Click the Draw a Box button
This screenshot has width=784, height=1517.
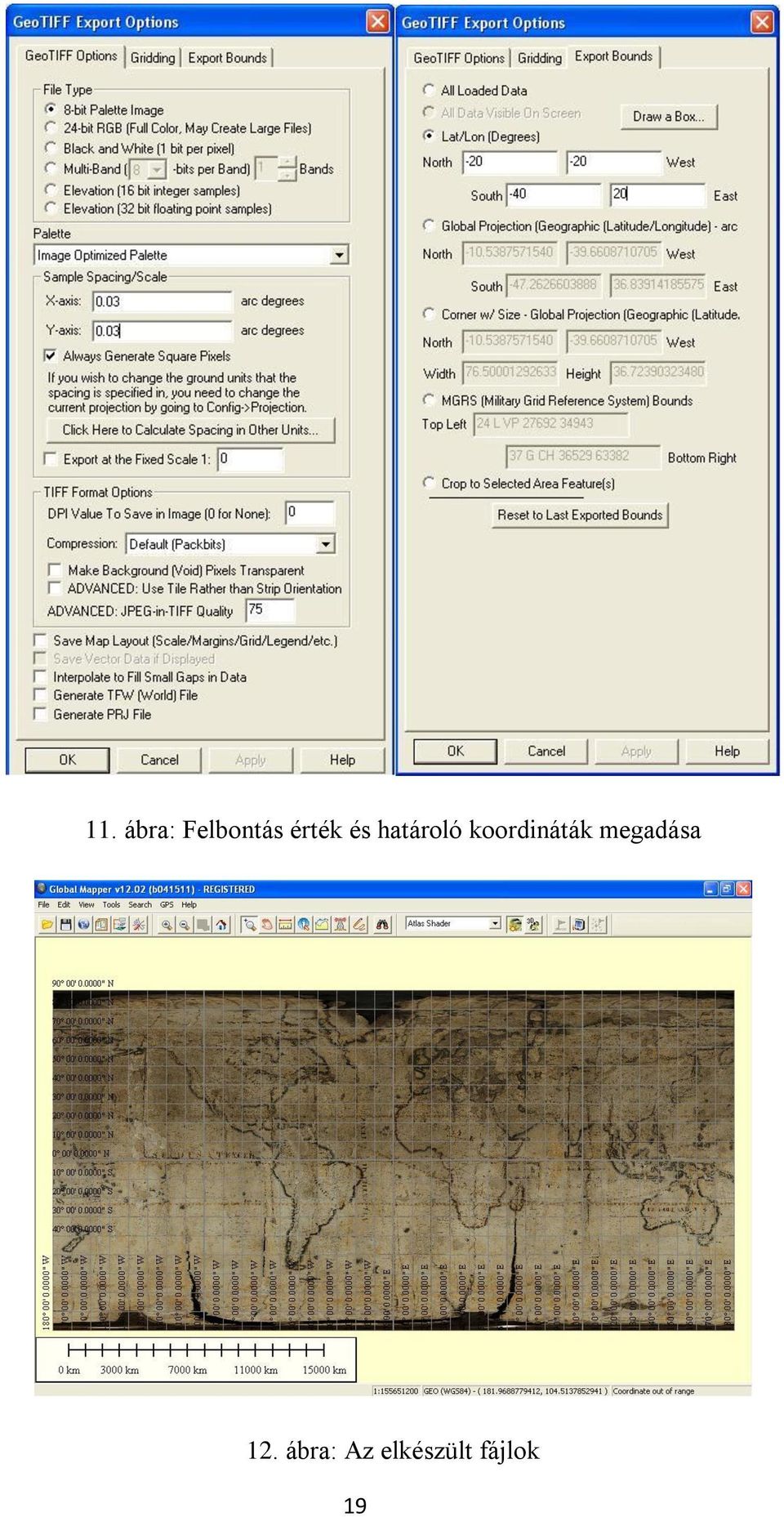668,116
